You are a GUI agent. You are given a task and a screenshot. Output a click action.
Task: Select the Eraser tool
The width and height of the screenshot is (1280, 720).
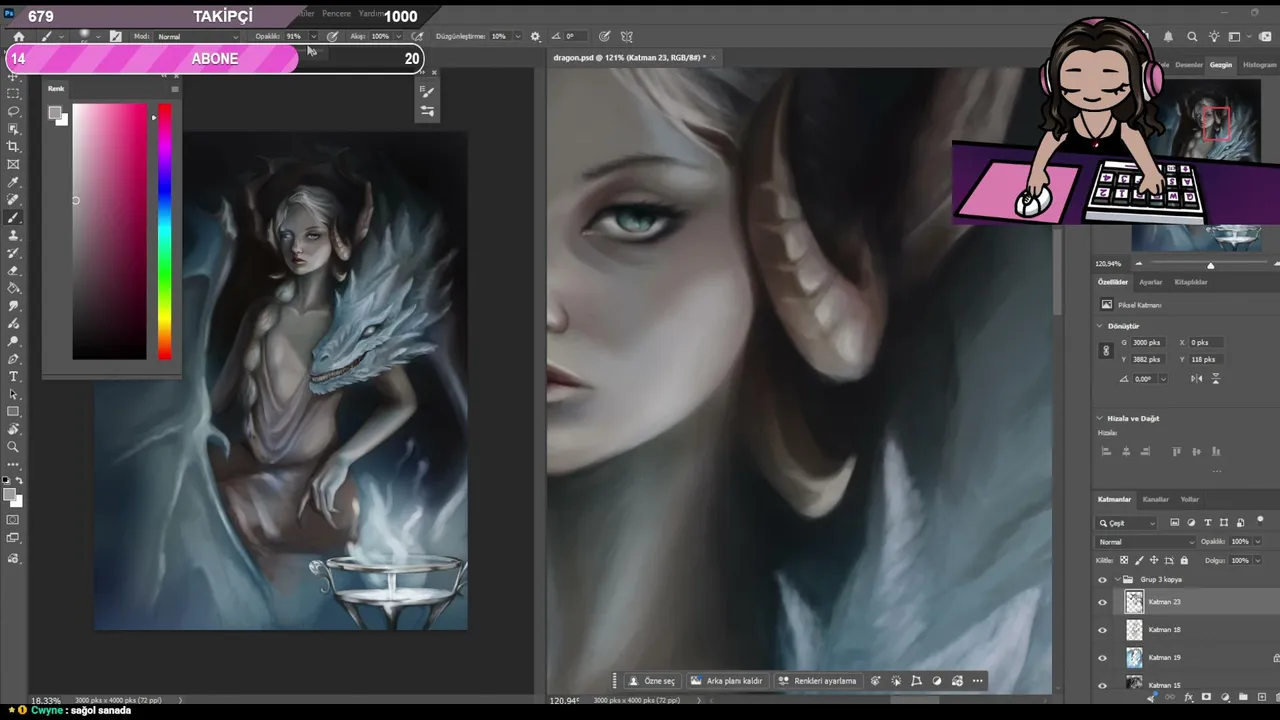click(13, 271)
